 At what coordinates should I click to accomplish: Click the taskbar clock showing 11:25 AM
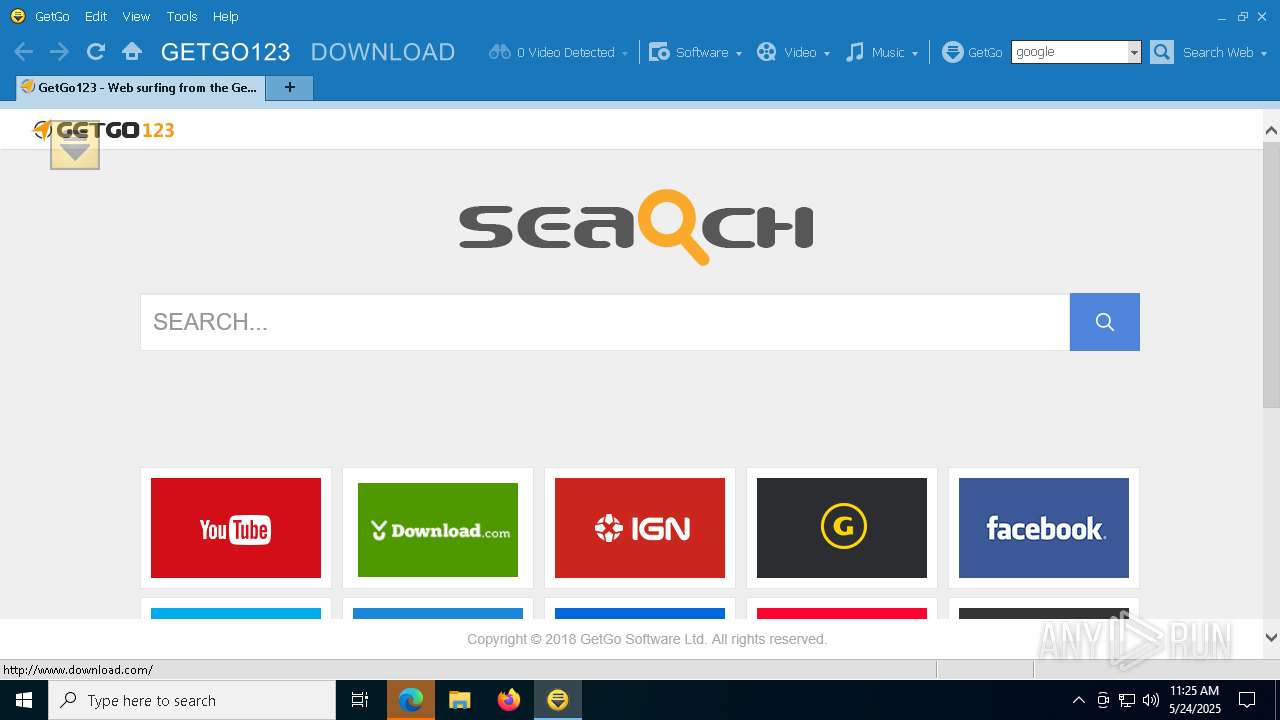(1195, 700)
